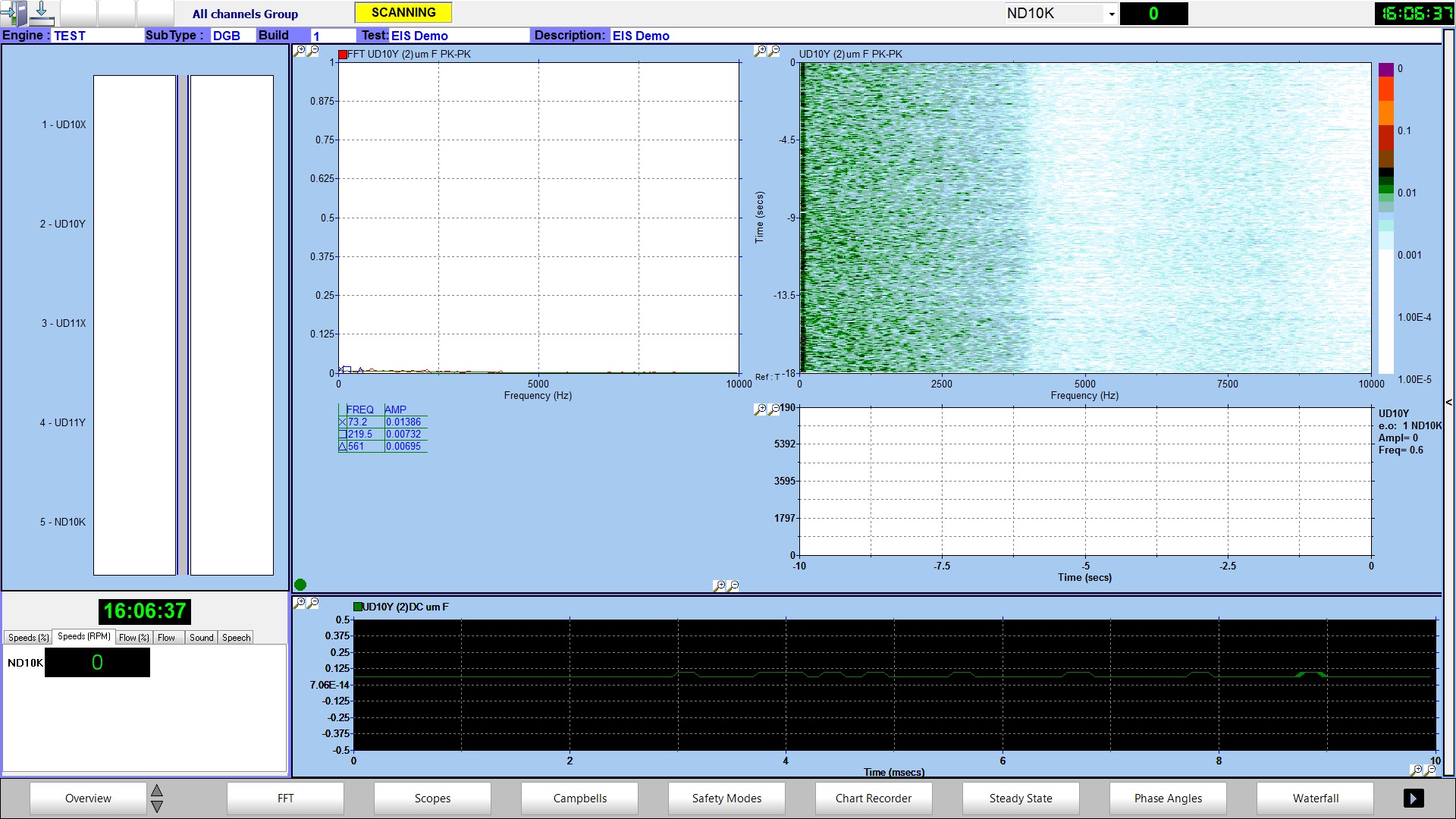
Task: Click next-page arrow in bottom bar
Action: tap(1414, 798)
